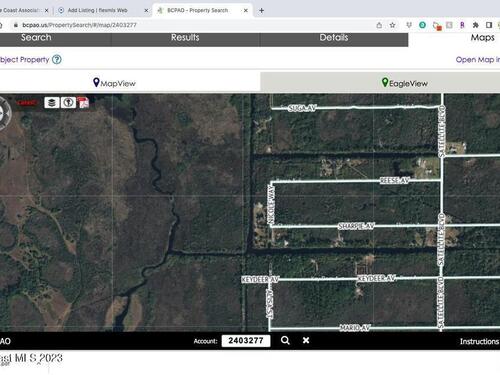Screen dimensions: 500x375
Task: Click the REESE AV street label
Action: pos(395,180)
